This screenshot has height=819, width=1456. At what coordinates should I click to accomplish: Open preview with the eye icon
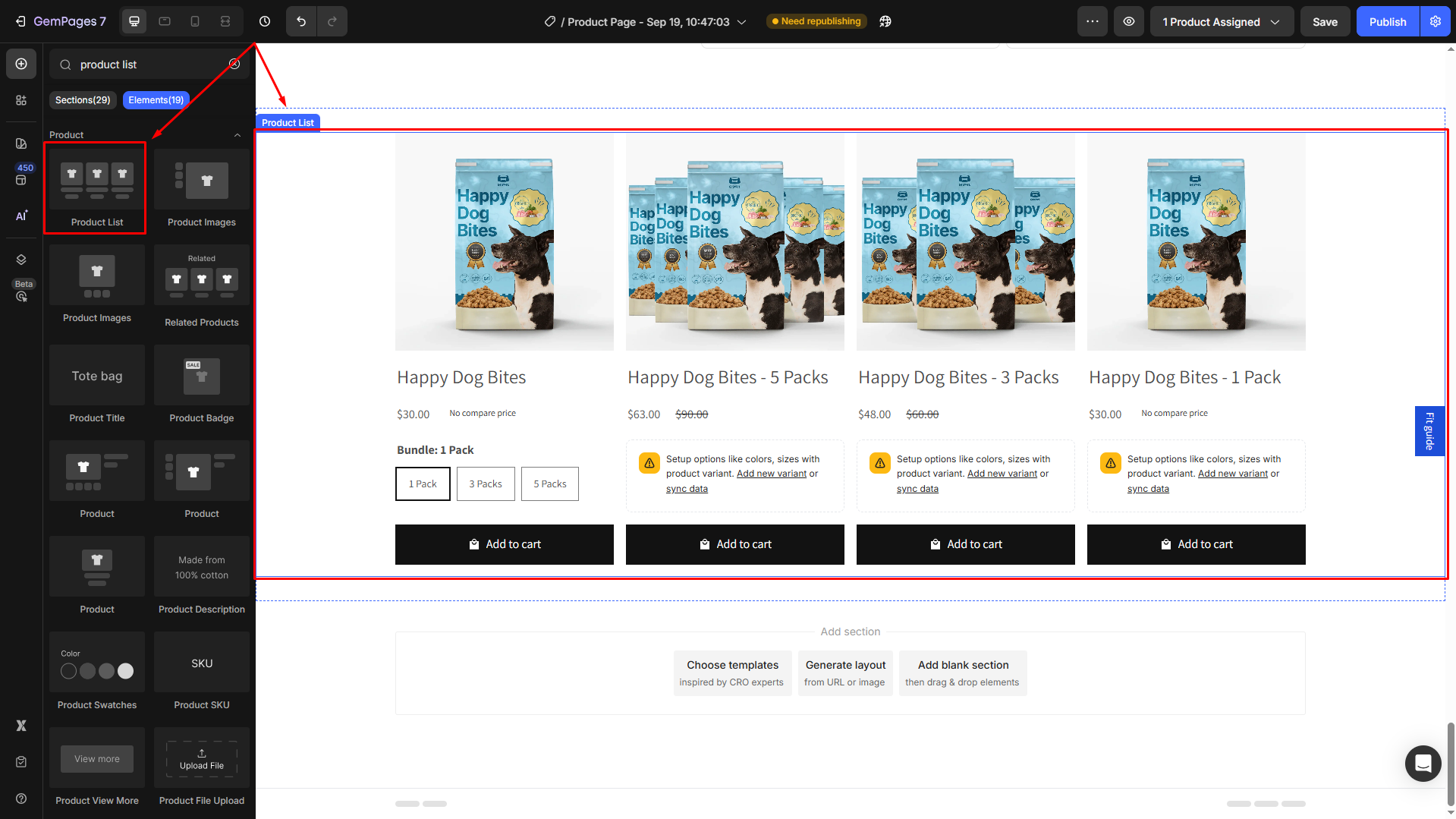1128,21
